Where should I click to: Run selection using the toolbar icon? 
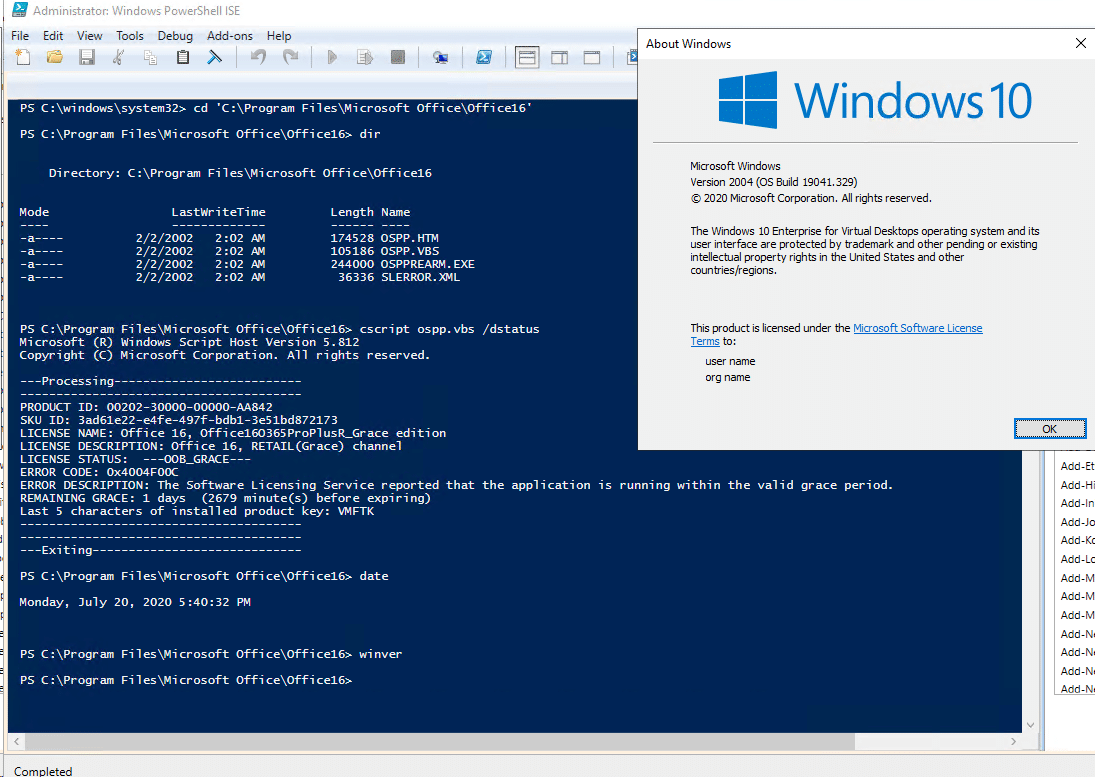365,57
